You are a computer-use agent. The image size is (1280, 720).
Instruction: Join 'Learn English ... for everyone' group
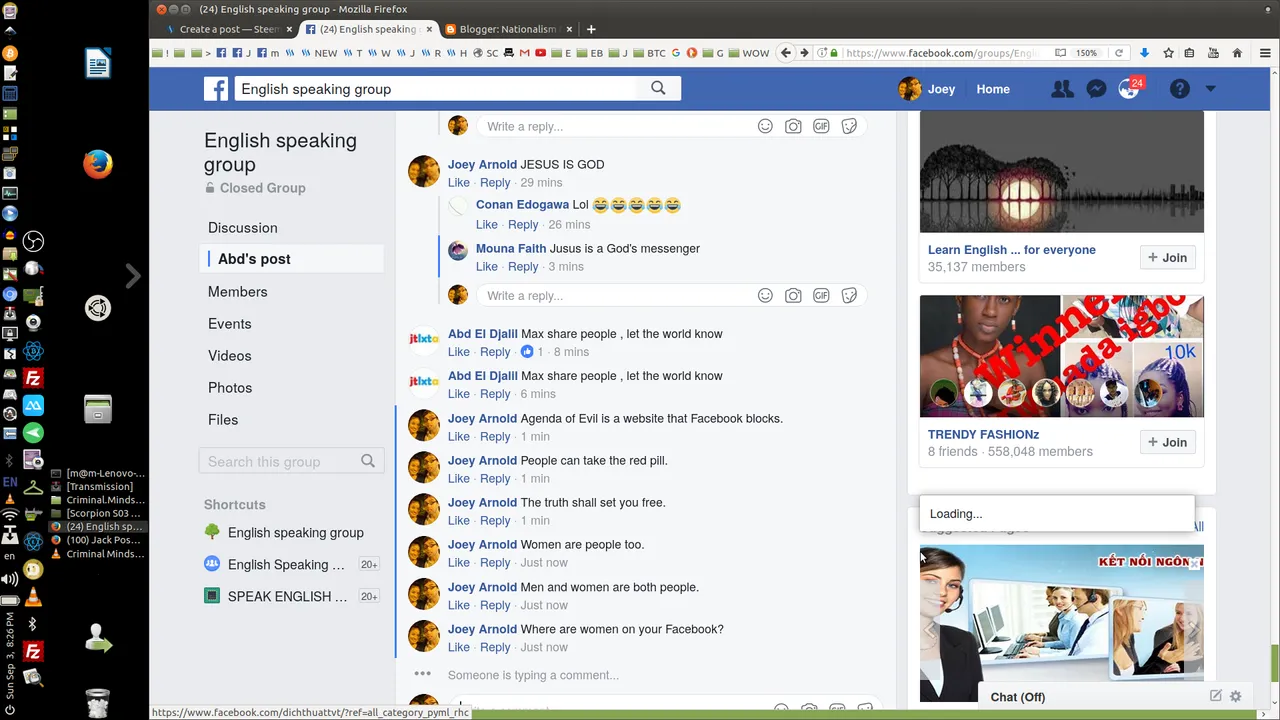click(x=1168, y=258)
